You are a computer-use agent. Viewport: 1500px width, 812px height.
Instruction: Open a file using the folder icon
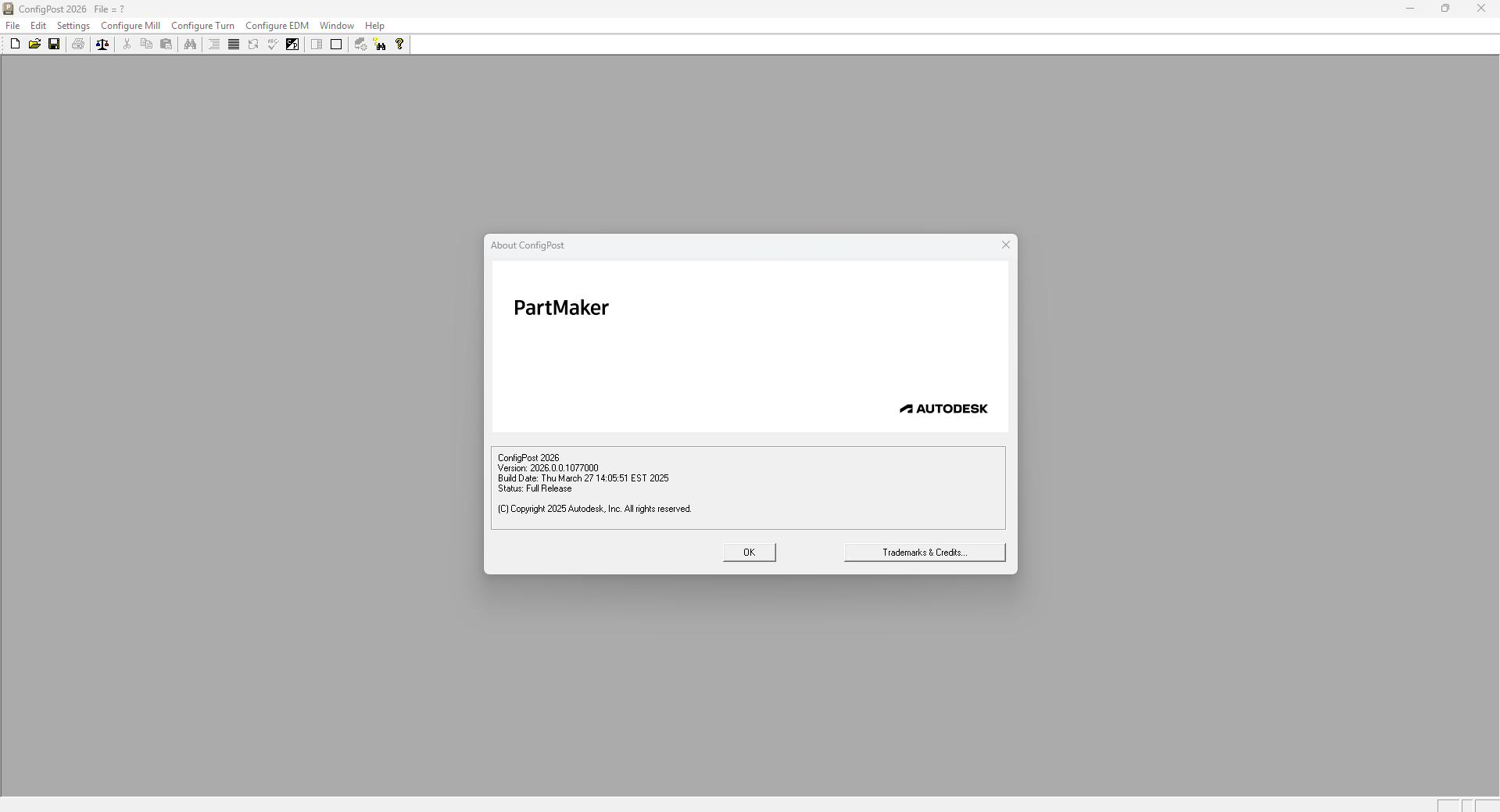(x=34, y=45)
